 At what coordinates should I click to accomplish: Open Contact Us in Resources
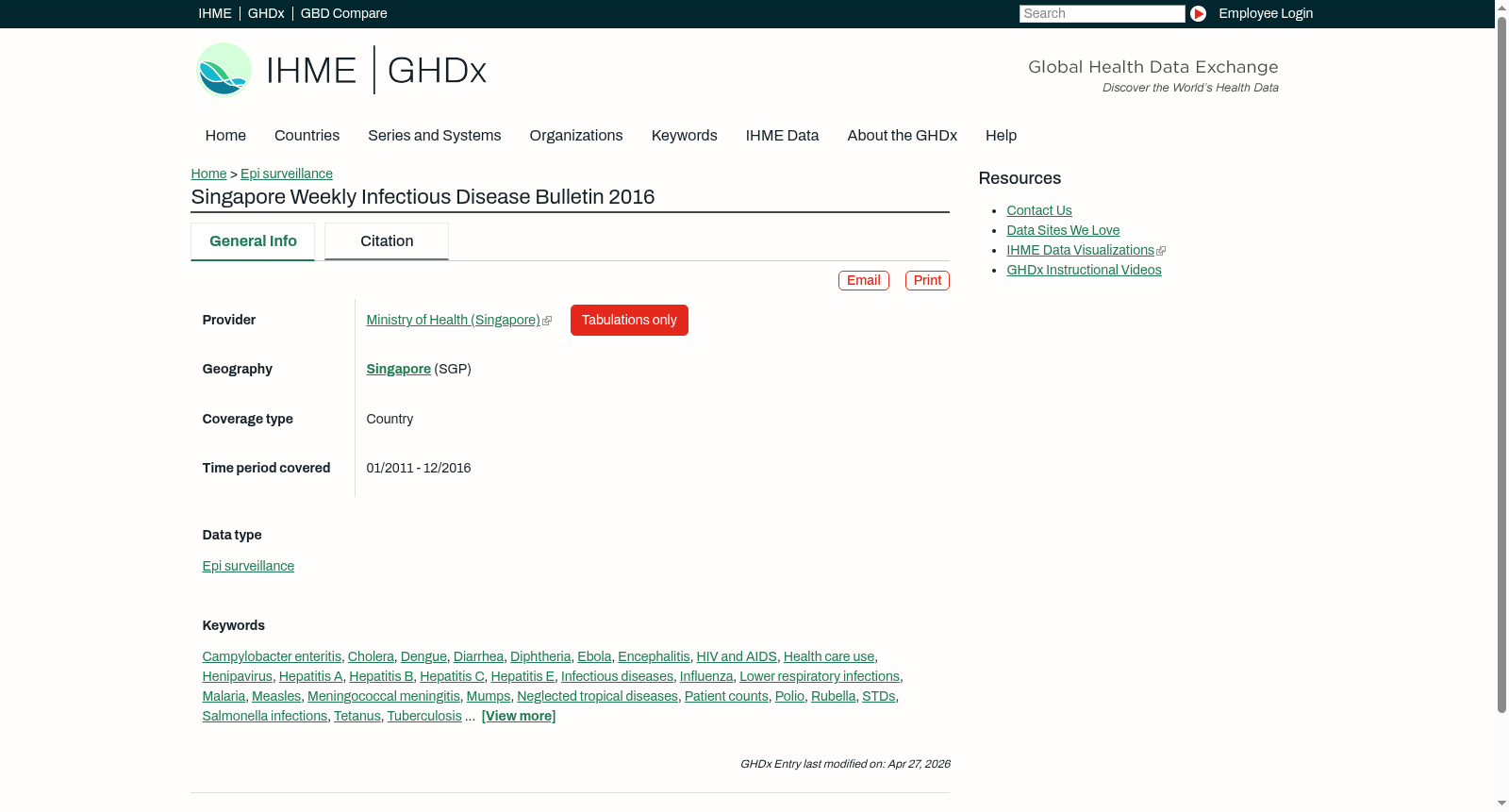click(1039, 211)
